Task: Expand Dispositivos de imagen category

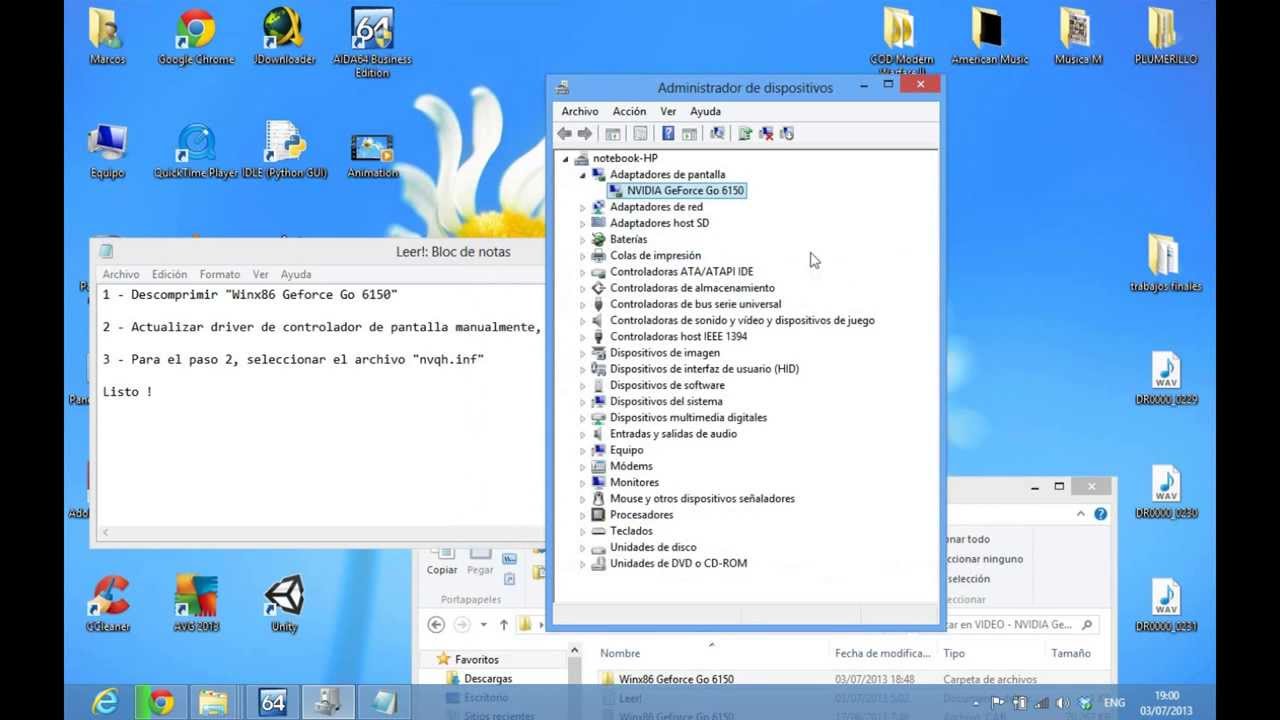Action: coord(582,353)
